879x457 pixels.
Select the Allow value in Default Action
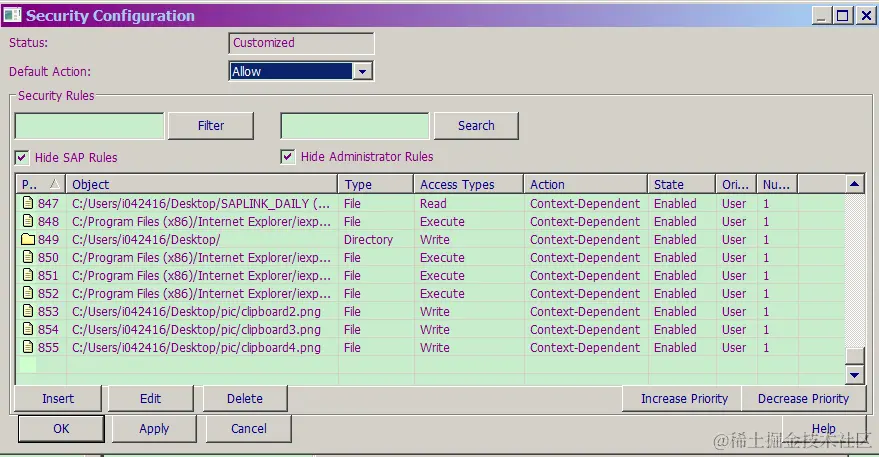point(291,71)
